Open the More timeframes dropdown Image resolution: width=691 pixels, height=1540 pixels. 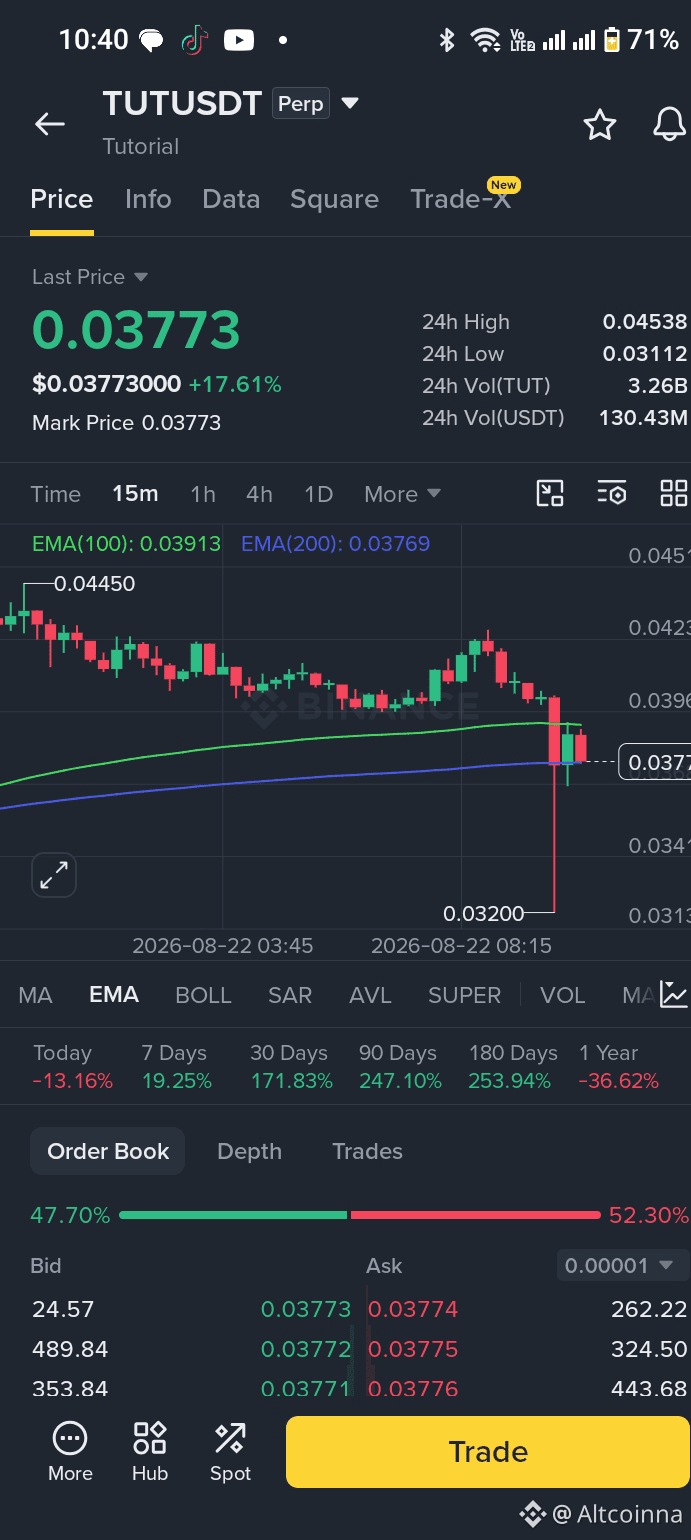[402, 494]
